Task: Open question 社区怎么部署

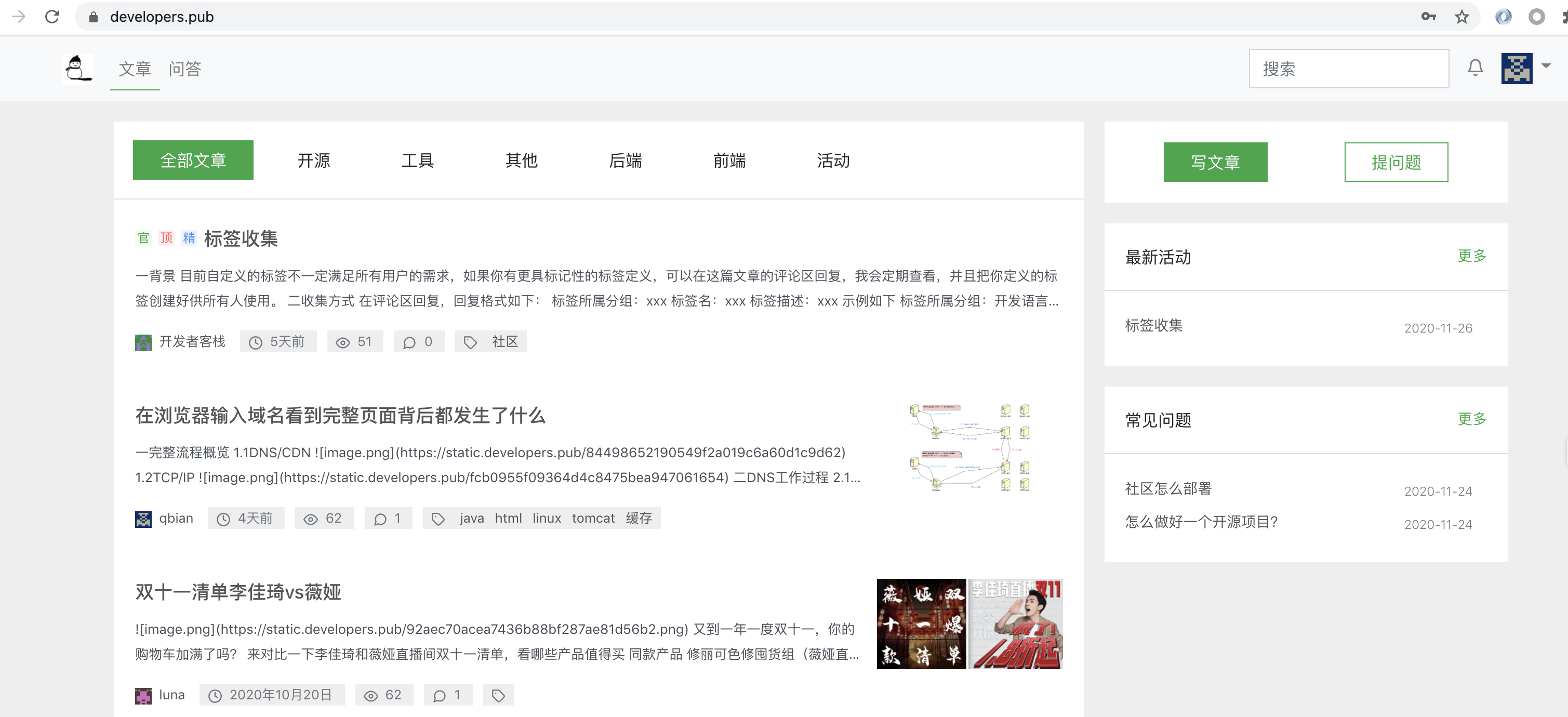Action: pos(1168,489)
